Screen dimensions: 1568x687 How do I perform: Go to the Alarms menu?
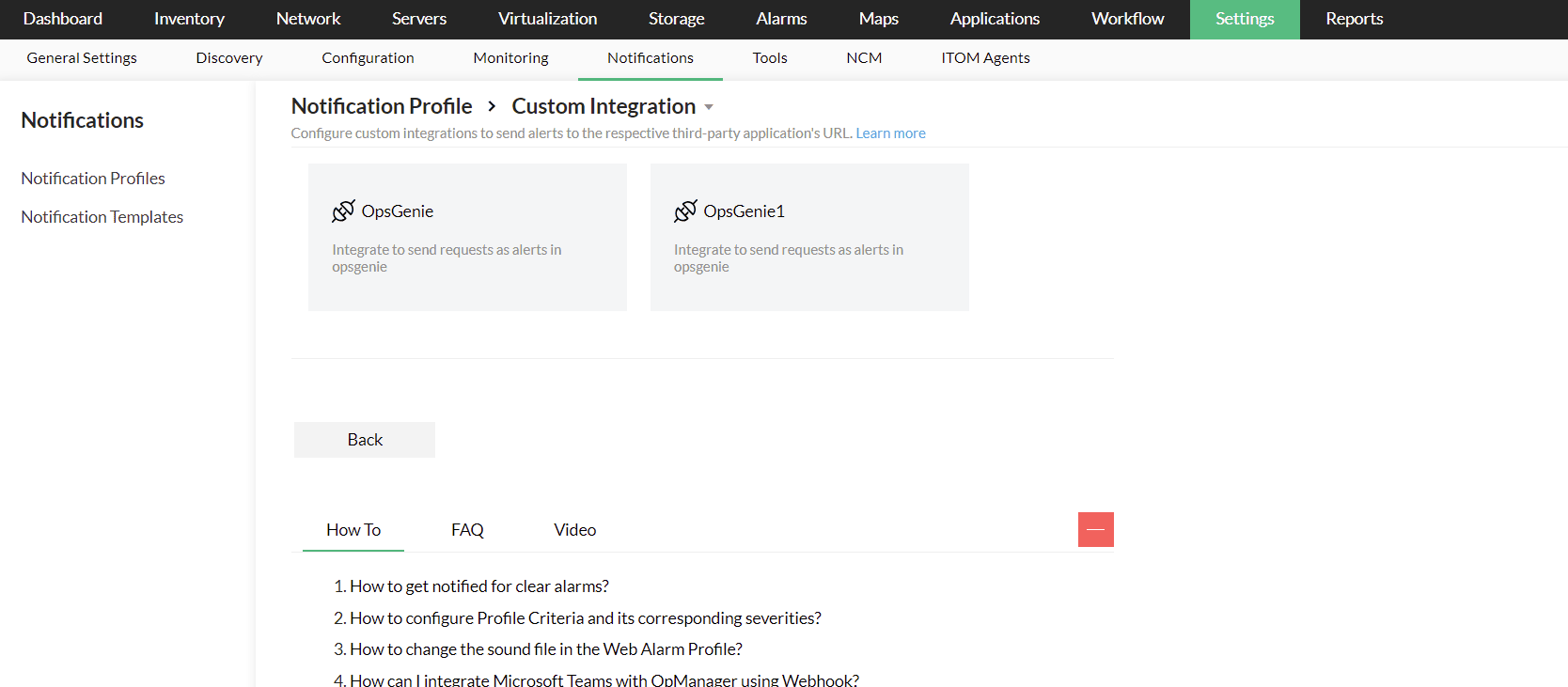tap(781, 19)
